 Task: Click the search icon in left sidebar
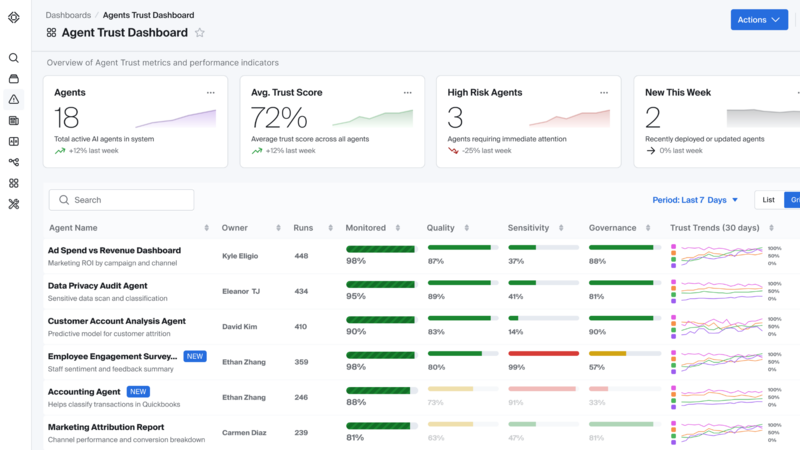tap(14, 58)
